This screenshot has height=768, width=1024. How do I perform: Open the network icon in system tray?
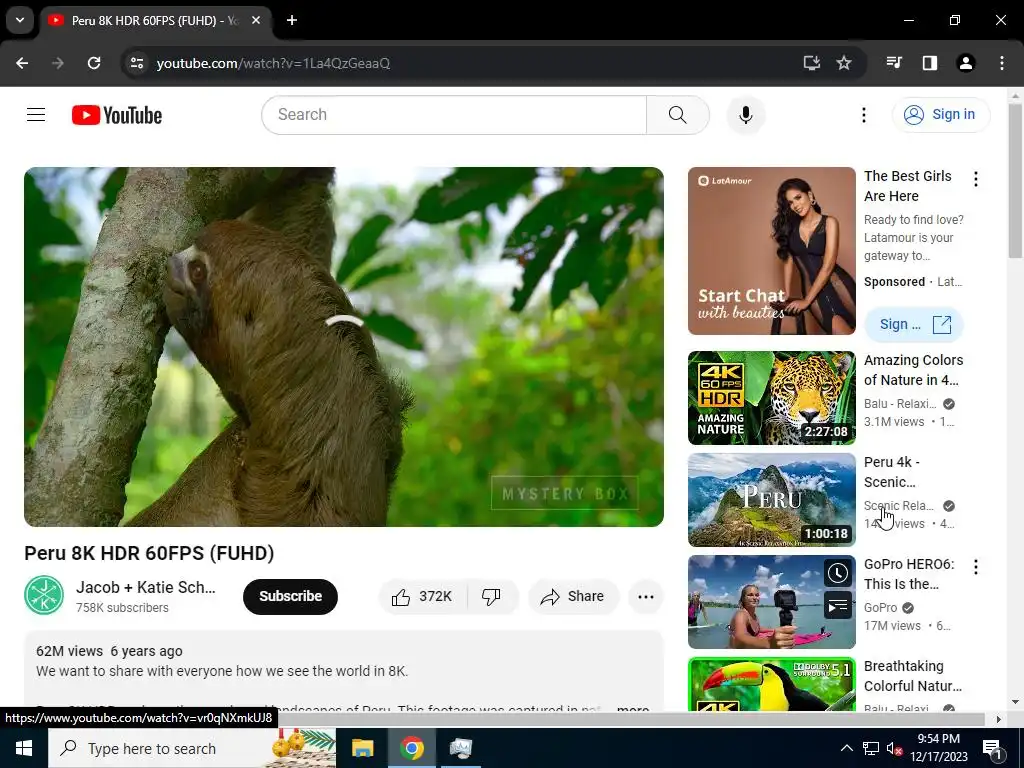871,748
